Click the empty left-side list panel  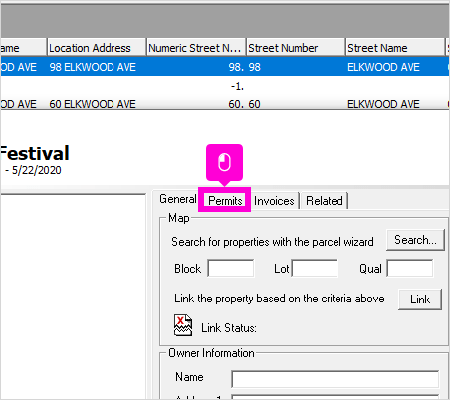click(x=73, y=296)
